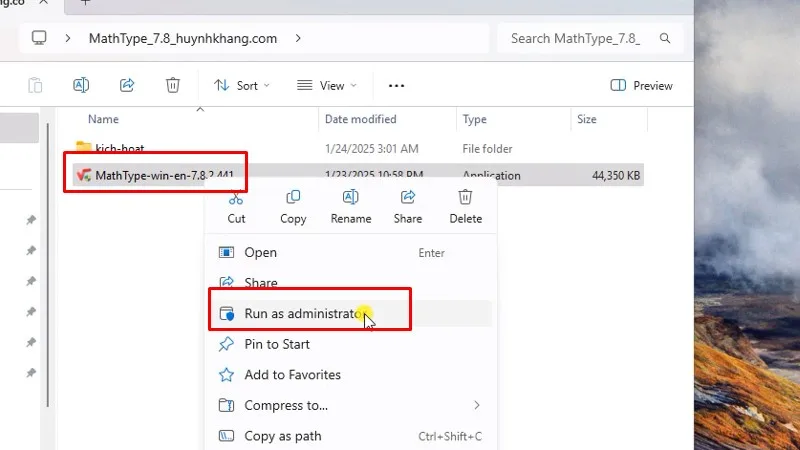800x450 pixels.
Task: Click the greyed Paste icon in the toolbar
Action: coord(35,85)
